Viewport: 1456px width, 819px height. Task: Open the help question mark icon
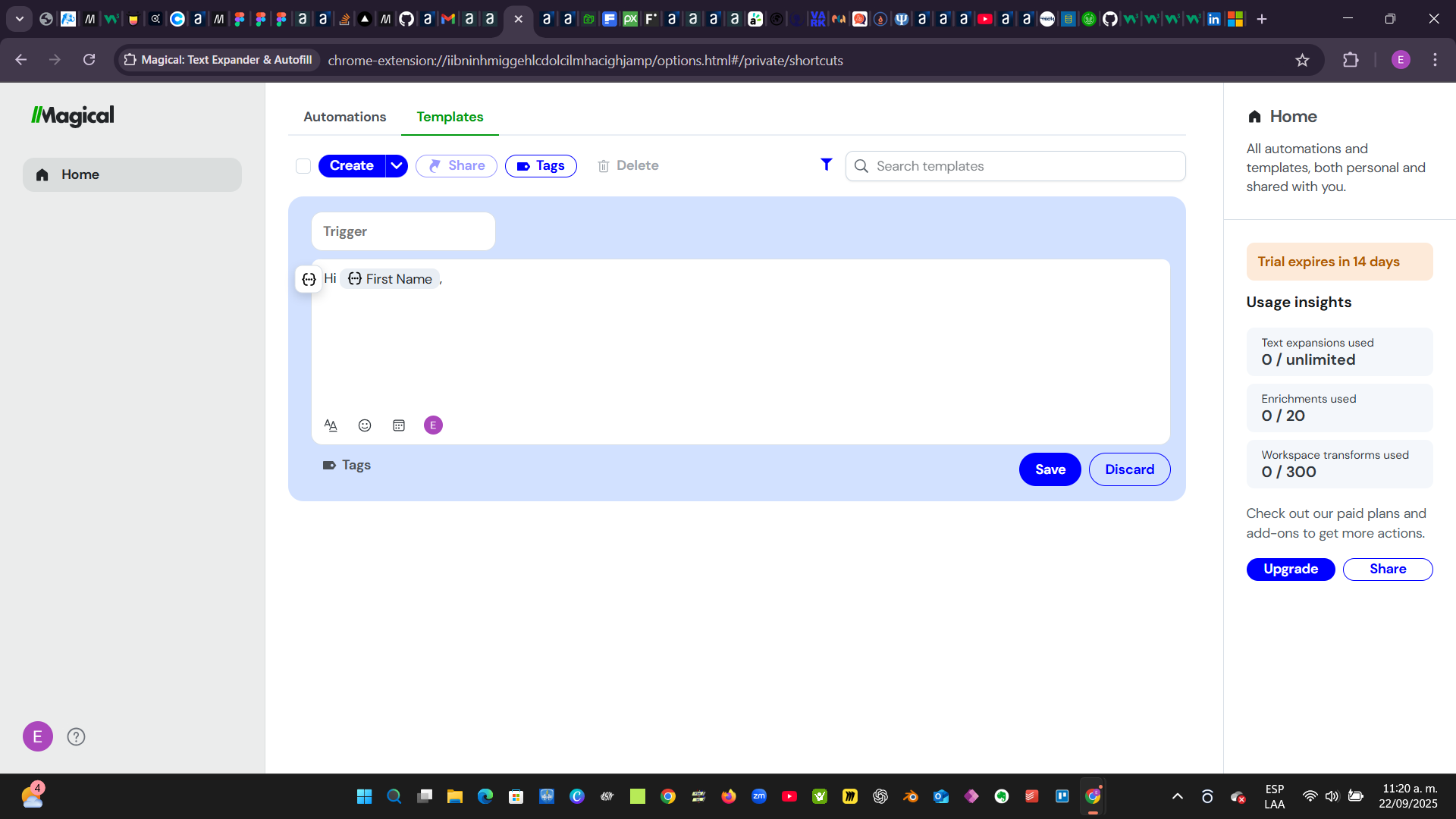pyautogui.click(x=76, y=736)
